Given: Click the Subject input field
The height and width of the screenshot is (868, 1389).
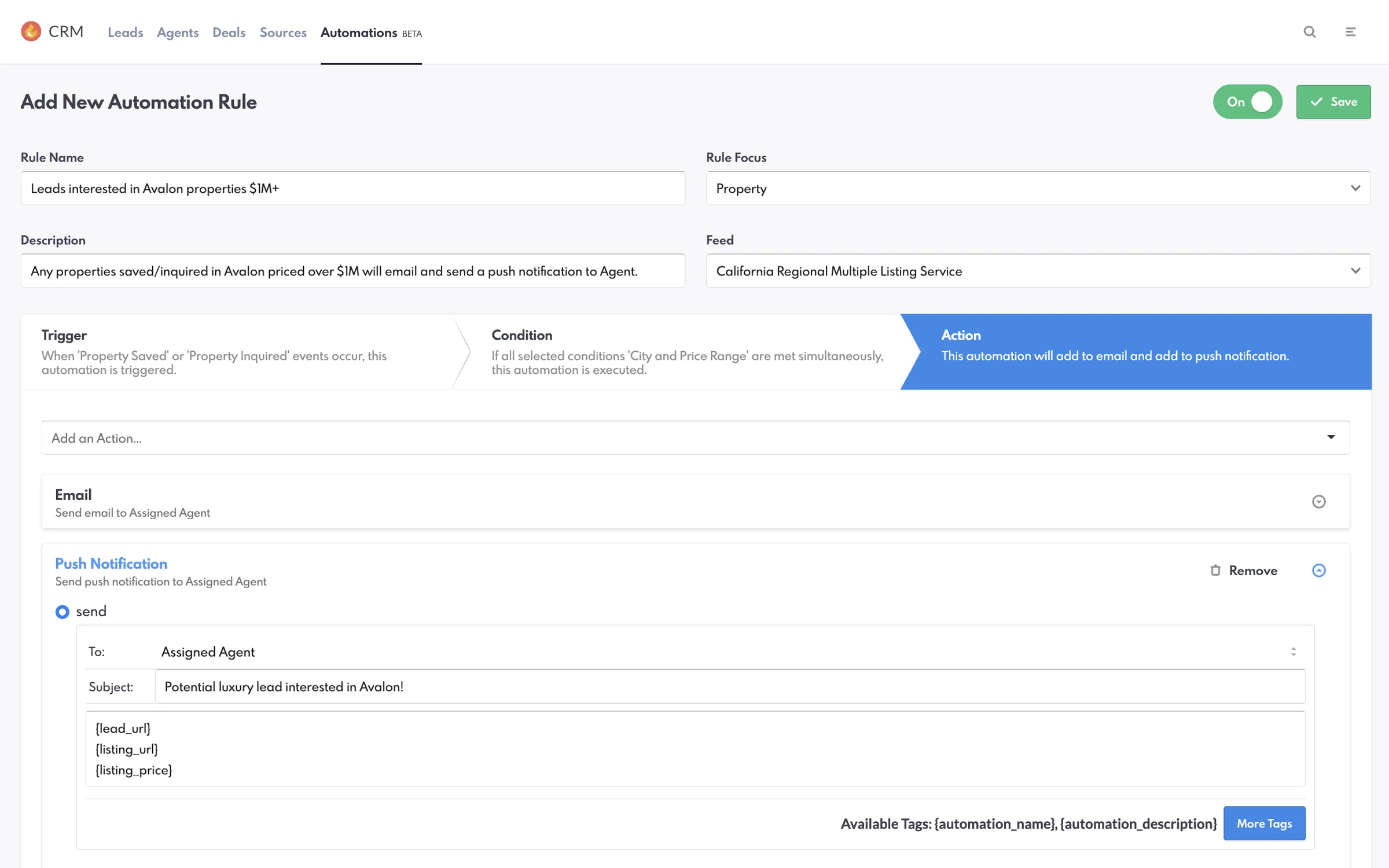Looking at the screenshot, I should pyautogui.click(x=730, y=687).
